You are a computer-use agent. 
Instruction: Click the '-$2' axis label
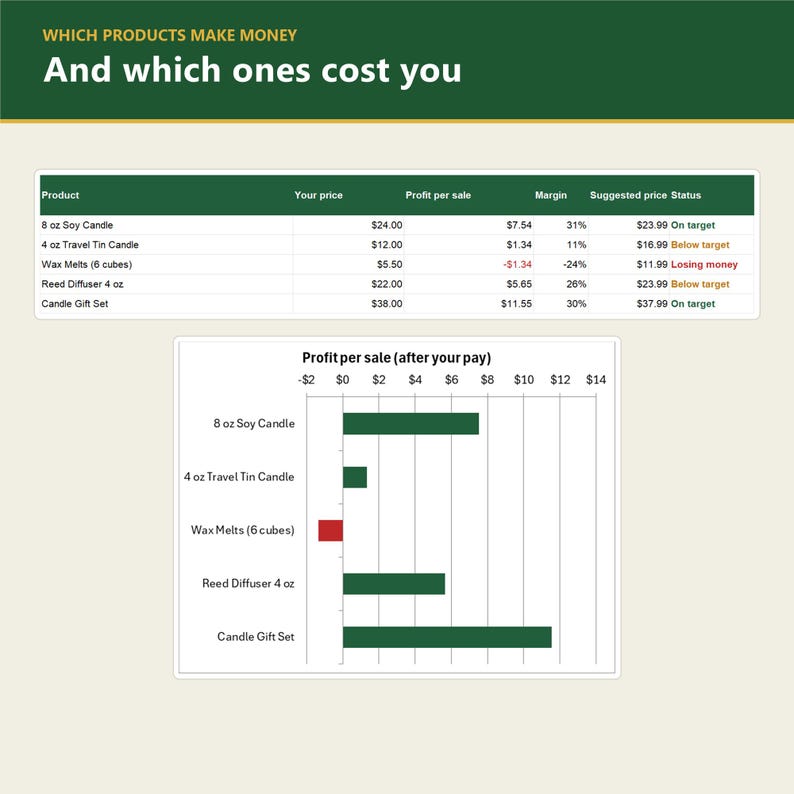tap(306, 380)
